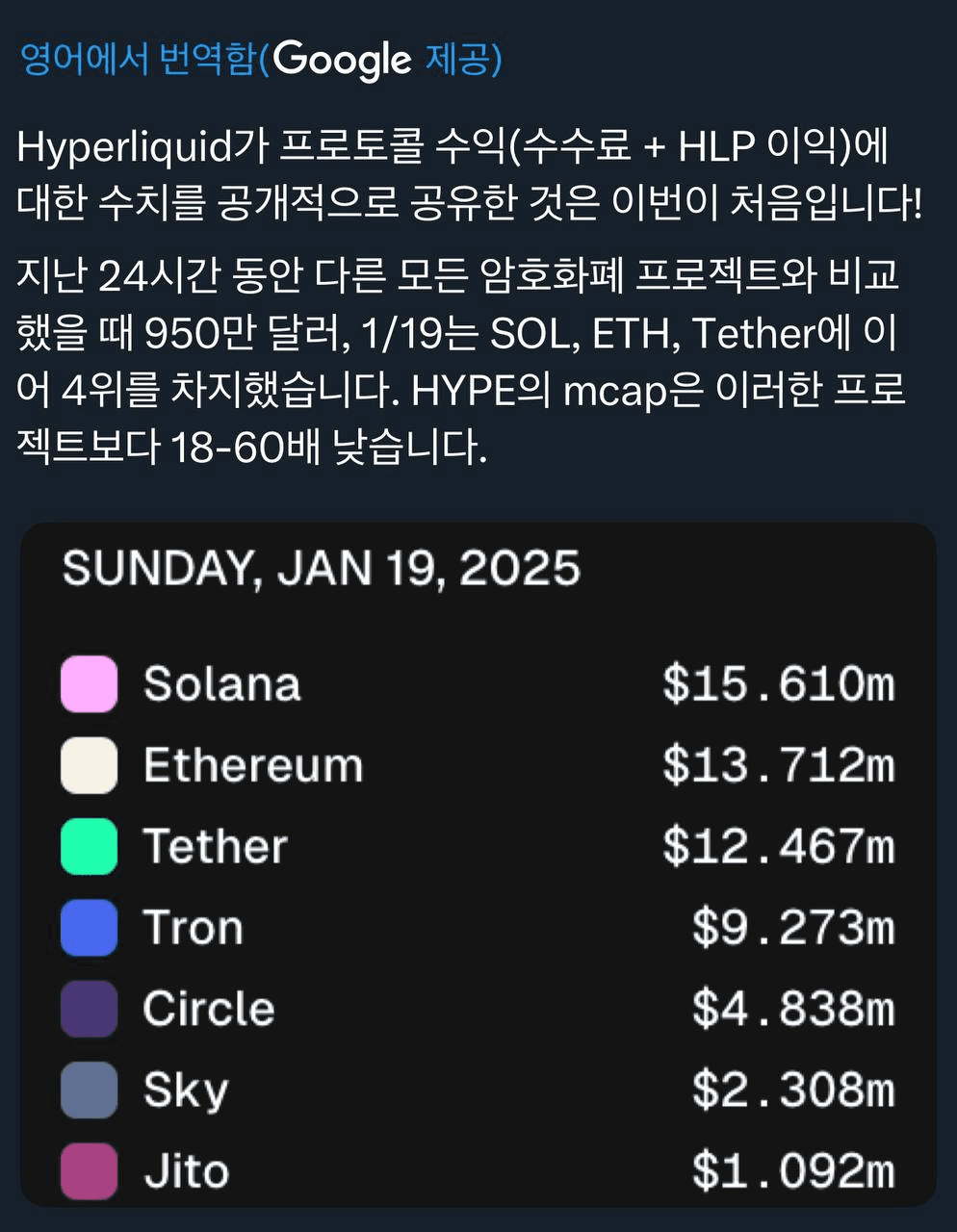
Task: Select the cream Ethereum color swatch
Action: tap(90, 765)
